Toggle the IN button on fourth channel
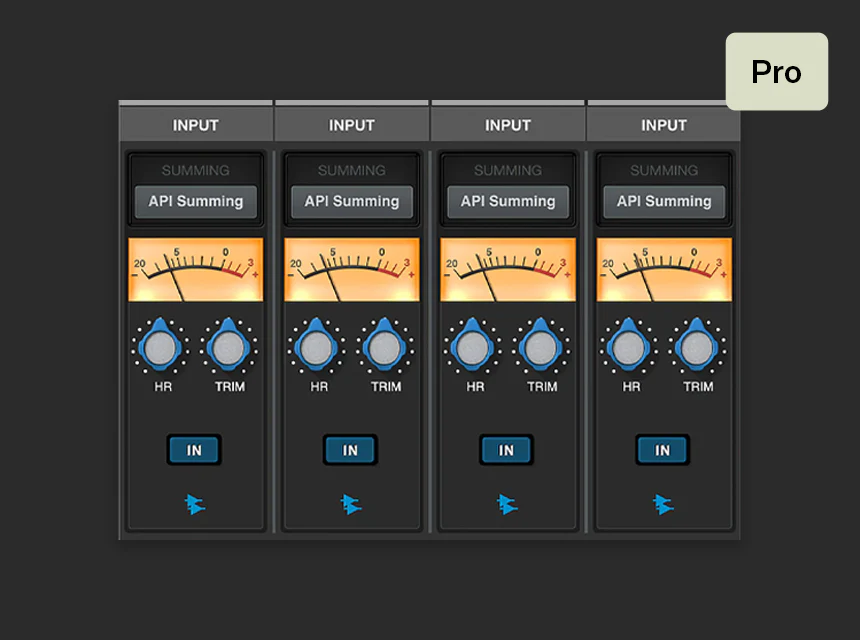Image resolution: width=860 pixels, height=640 pixels. pyautogui.click(x=663, y=450)
